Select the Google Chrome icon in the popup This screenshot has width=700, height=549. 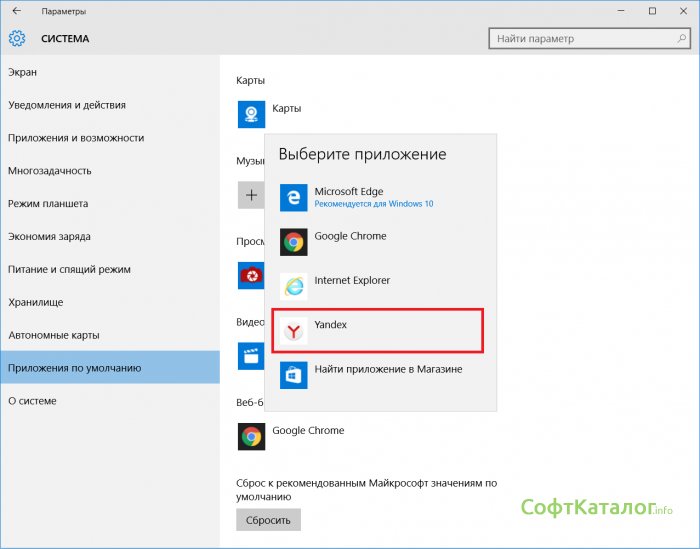point(293,242)
